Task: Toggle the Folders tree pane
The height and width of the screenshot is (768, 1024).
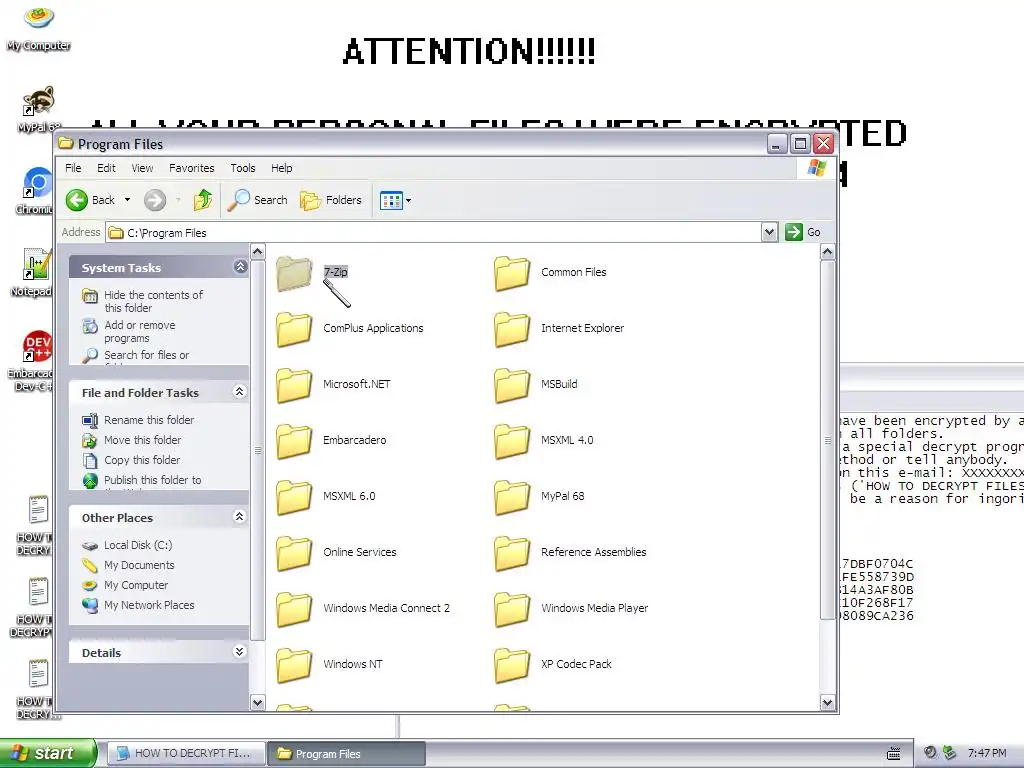Action: pos(331,200)
